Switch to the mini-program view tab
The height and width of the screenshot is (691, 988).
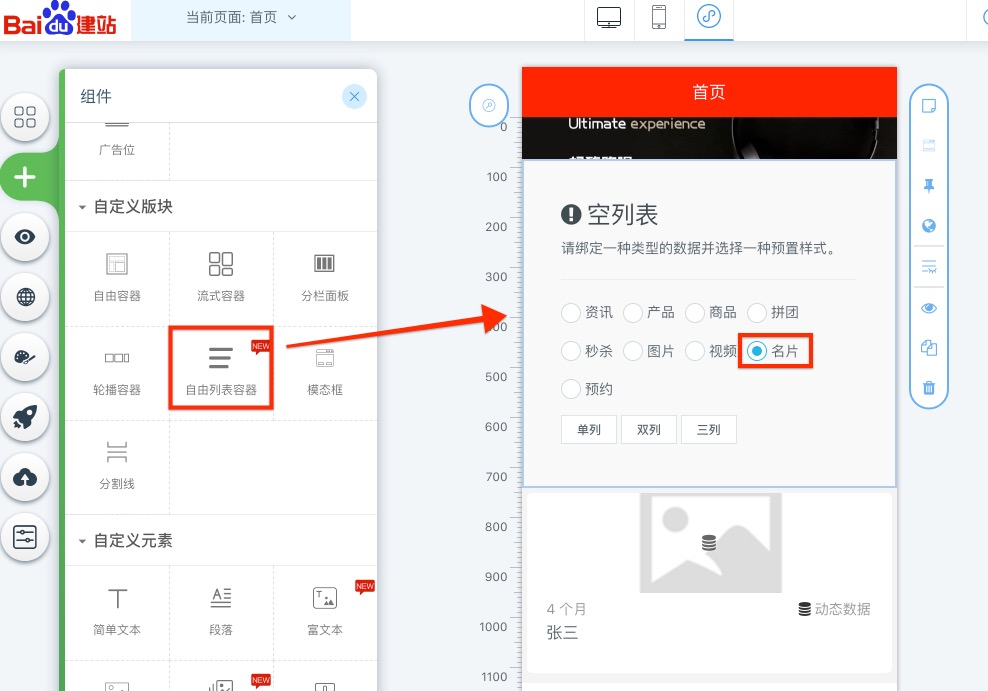pos(708,18)
